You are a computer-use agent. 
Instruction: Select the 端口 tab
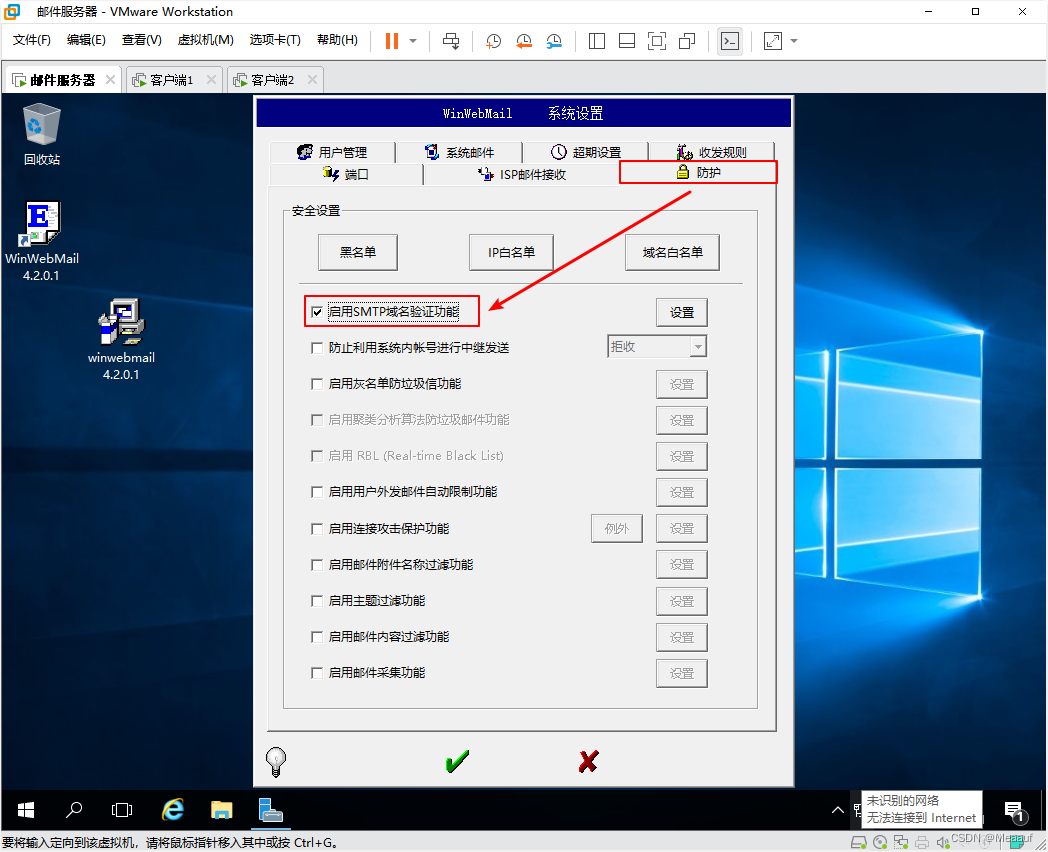click(346, 174)
